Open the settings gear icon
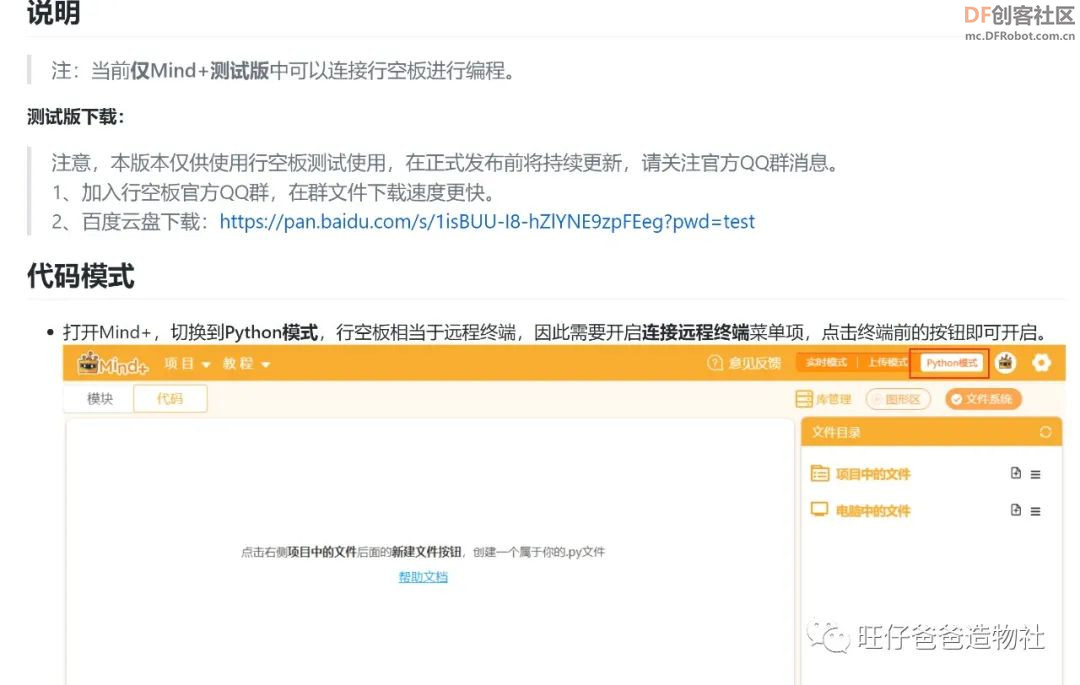The image size is (1080, 685). [1041, 362]
